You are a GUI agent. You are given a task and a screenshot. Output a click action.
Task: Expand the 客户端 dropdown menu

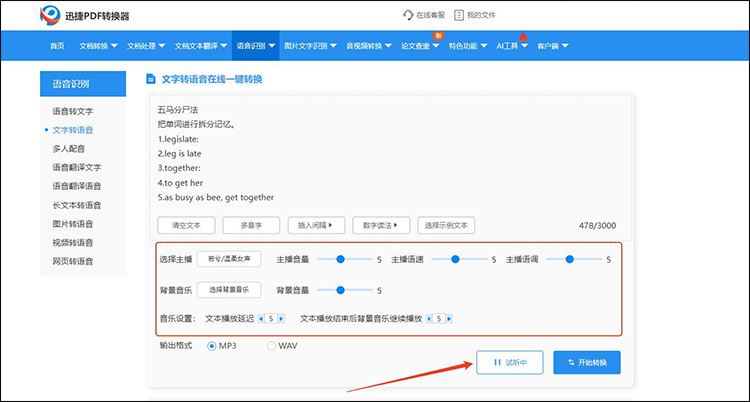pos(552,46)
